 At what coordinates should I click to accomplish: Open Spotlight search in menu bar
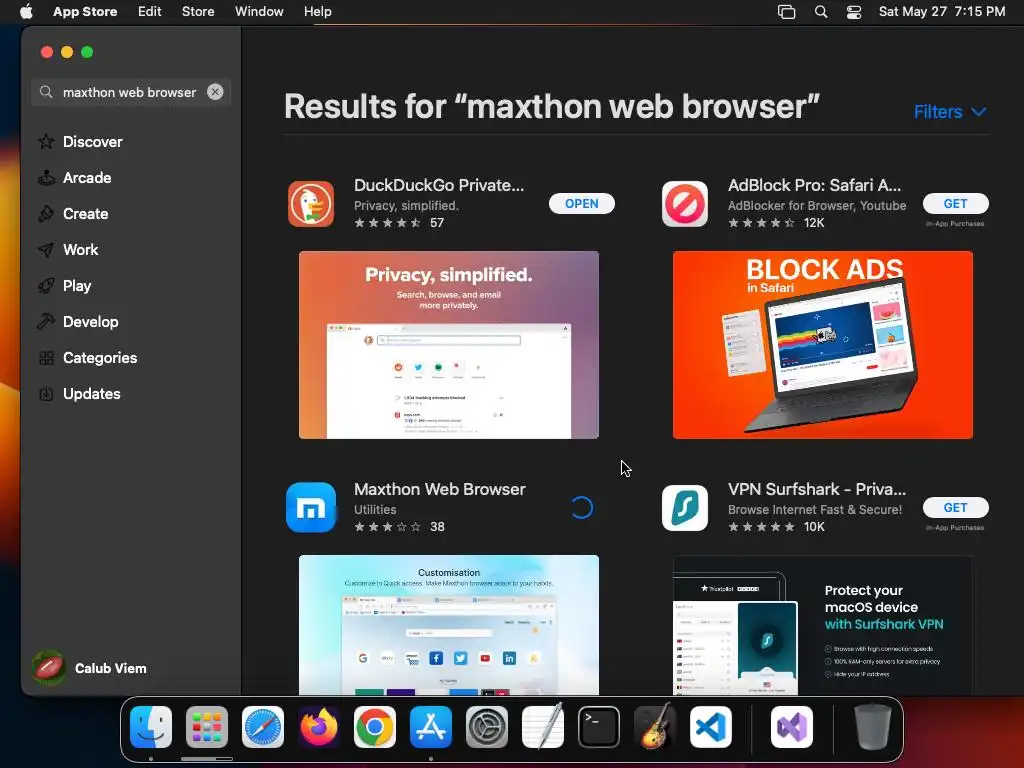tap(821, 12)
